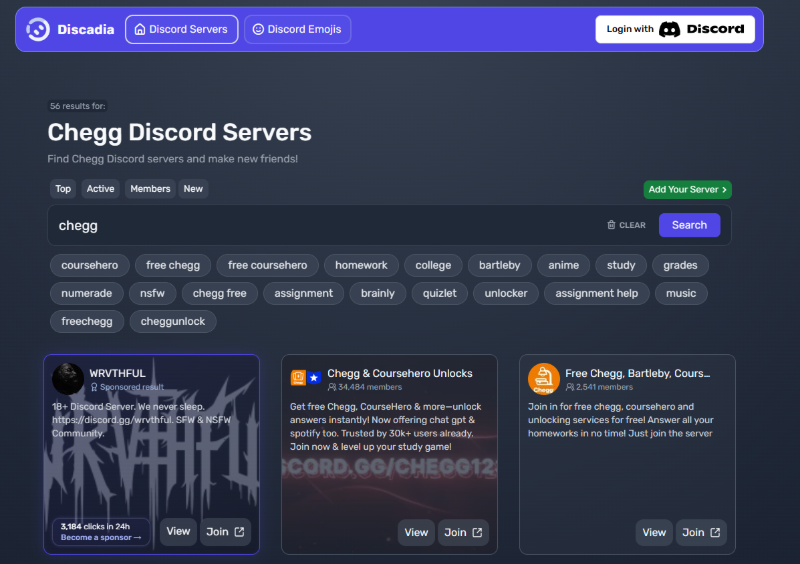The width and height of the screenshot is (800, 564).
Task: Join Chegg & Coursehero Unlocks server
Action: [463, 532]
